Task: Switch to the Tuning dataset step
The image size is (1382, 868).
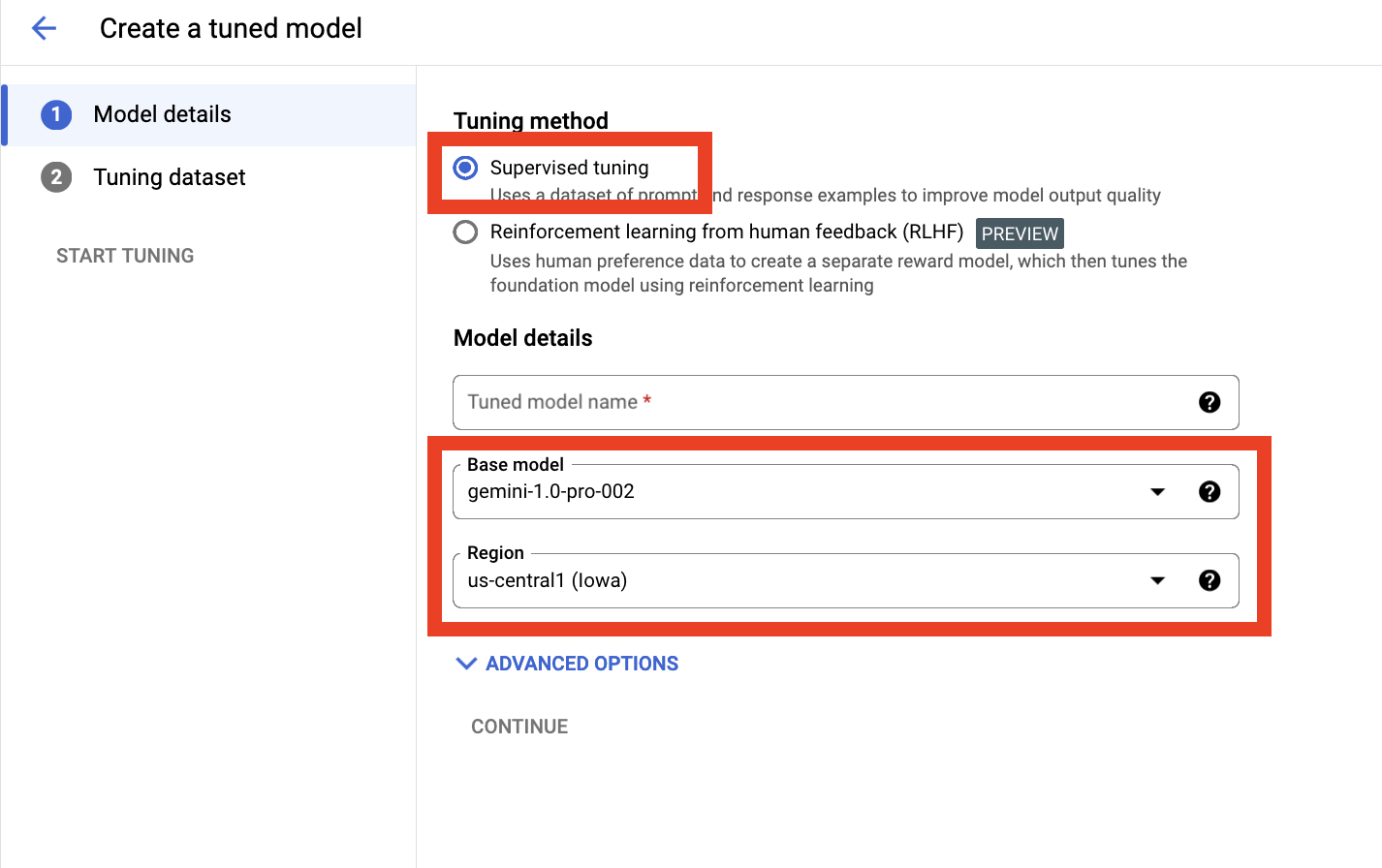Action: (x=170, y=177)
